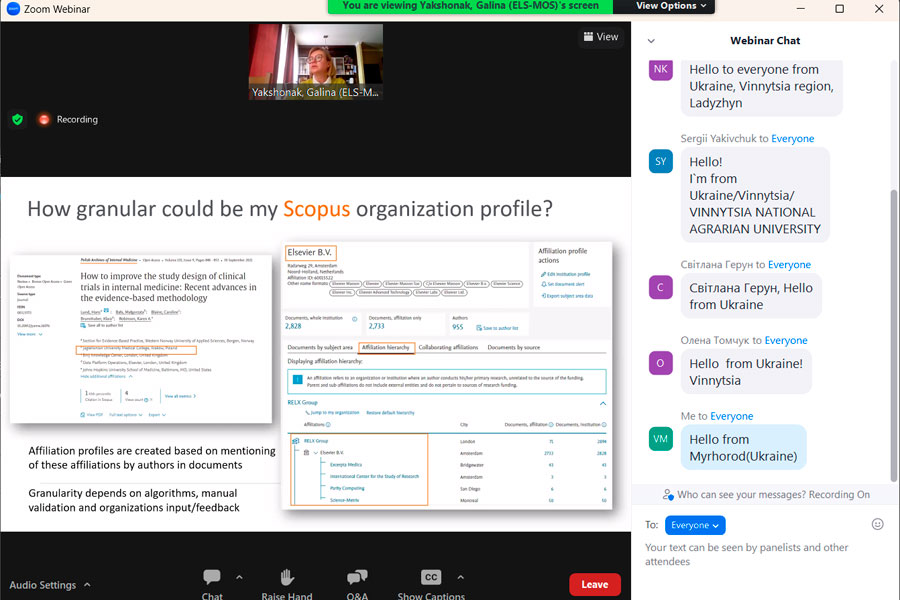This screenshot has width=900, height=600.
Task: Click the purple C avatar of Світлана Герун
Action: pyautogui.click(x=661, y=288)
